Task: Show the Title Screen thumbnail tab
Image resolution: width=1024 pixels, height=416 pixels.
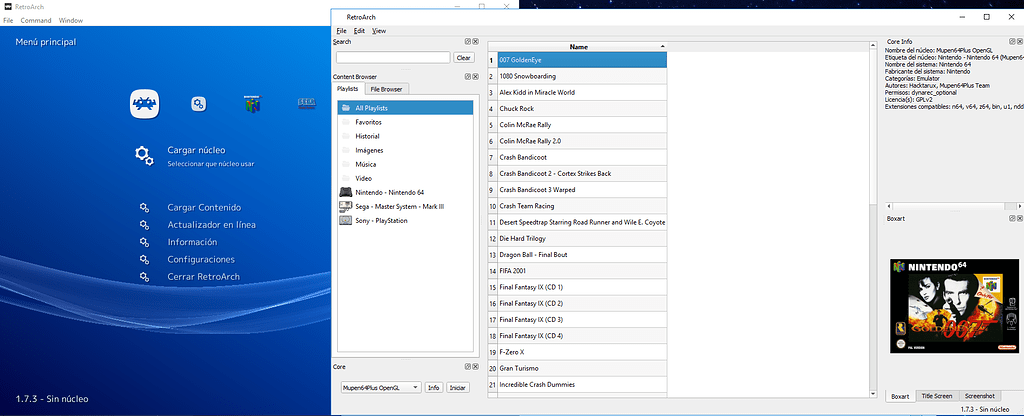Action: 936,396
